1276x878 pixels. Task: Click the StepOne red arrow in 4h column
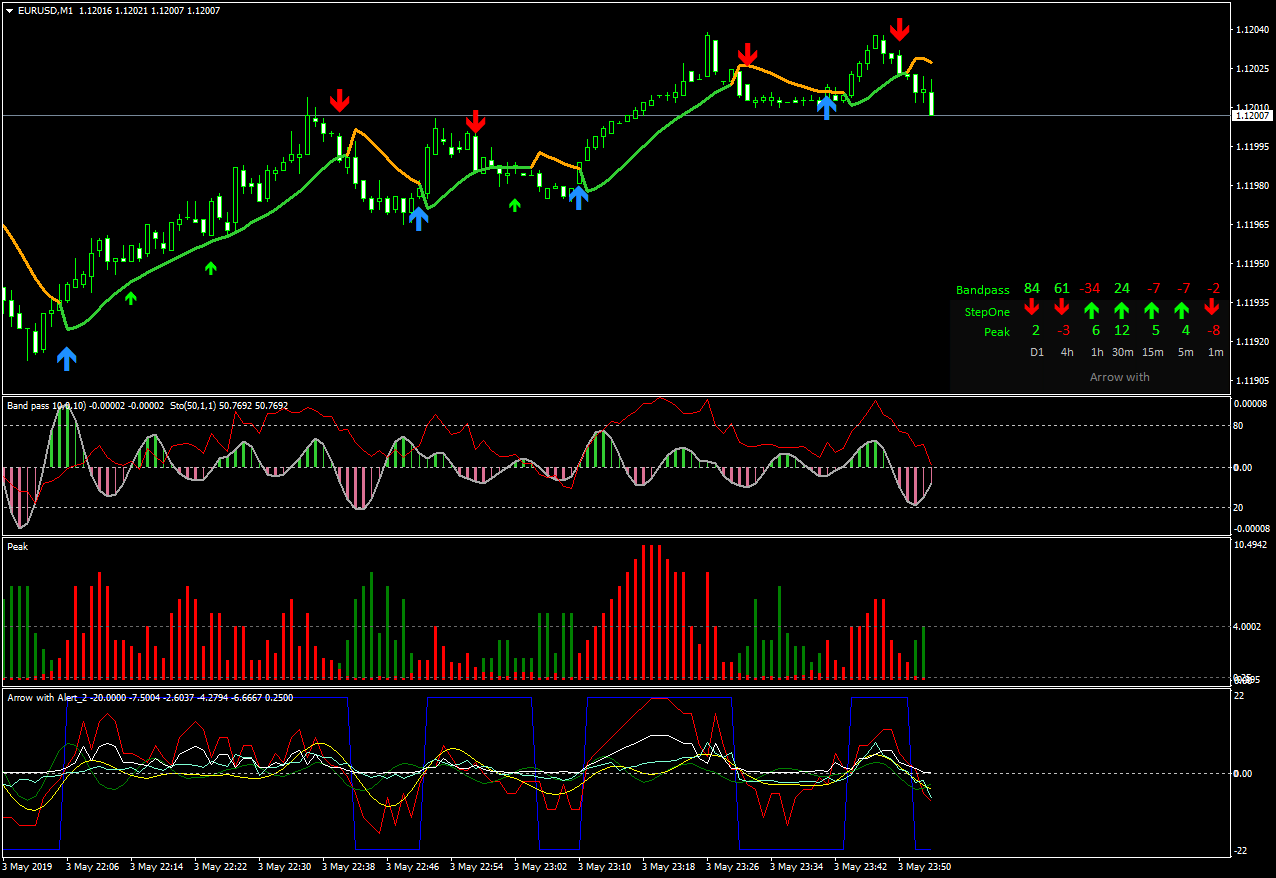pyautogui.click(x=1062, y=309)
